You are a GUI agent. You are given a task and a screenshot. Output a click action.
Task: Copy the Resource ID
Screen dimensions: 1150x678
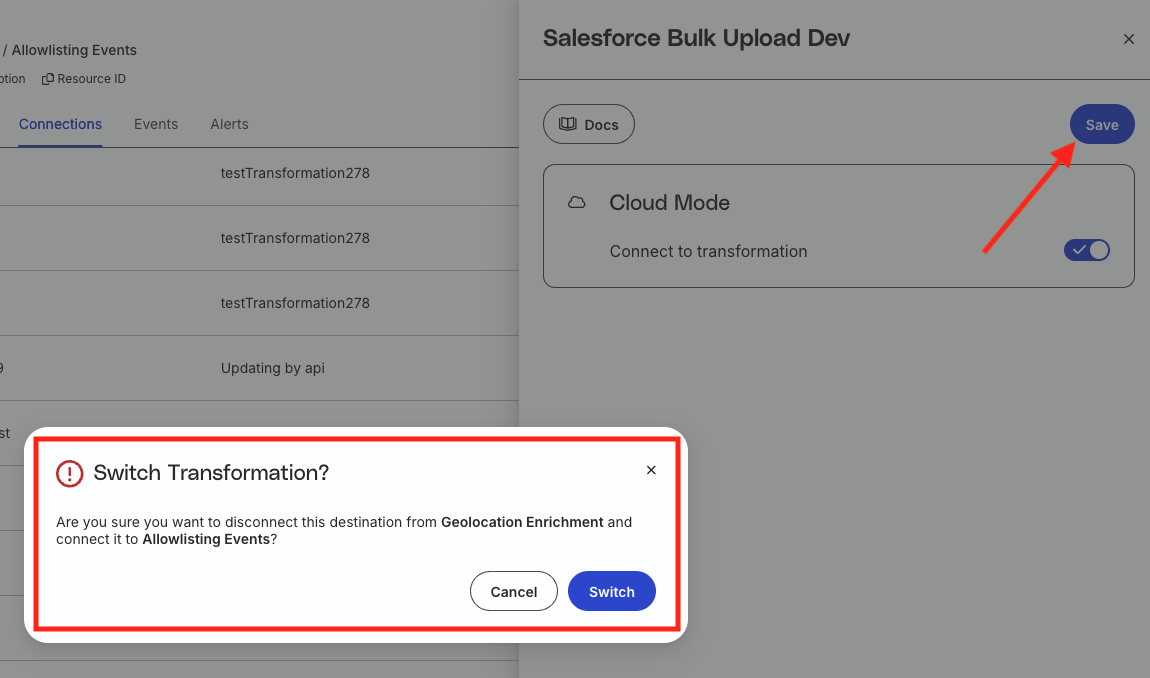click(x=84, y=79)
